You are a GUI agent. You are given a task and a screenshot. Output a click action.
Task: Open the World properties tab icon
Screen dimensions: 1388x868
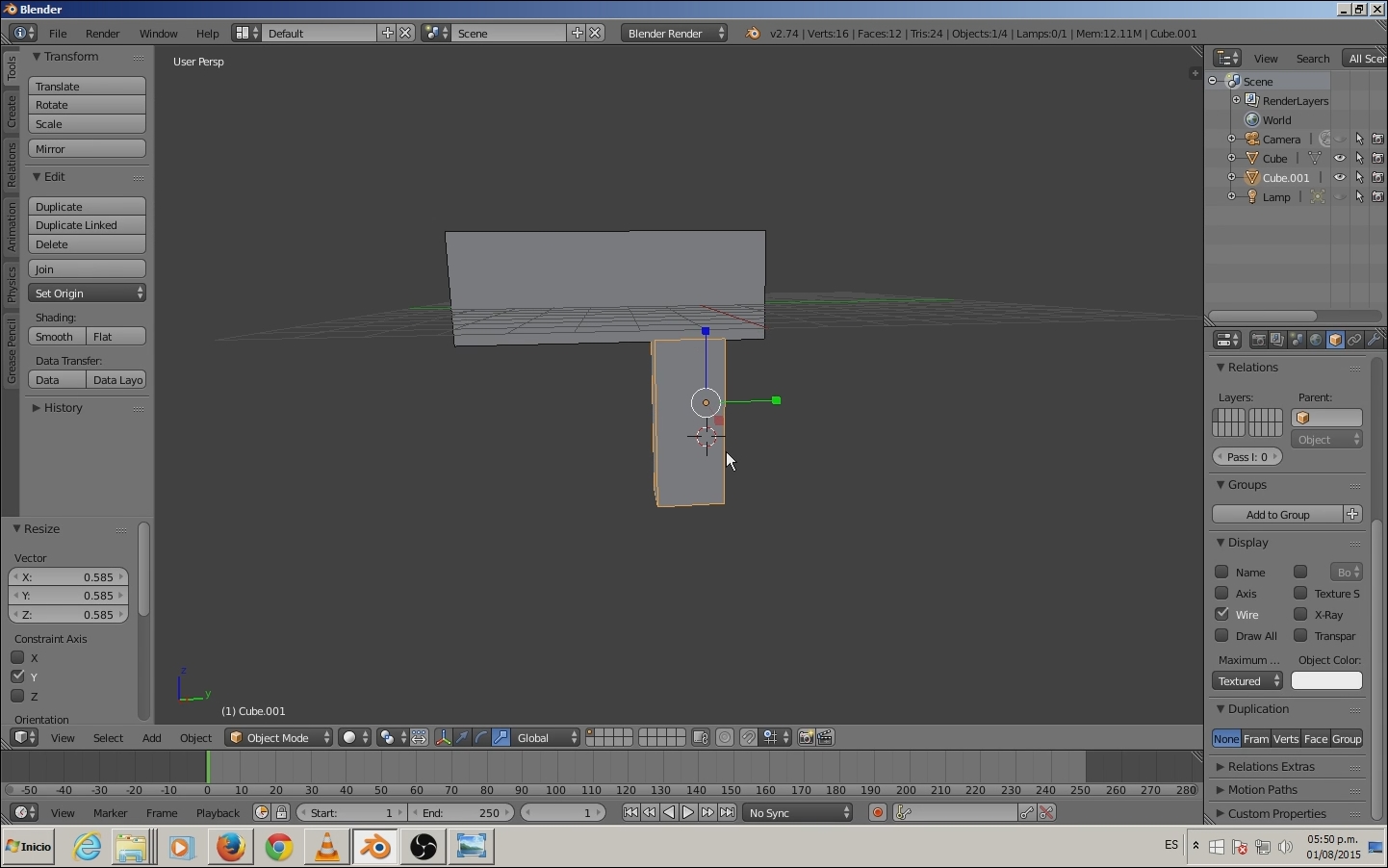click(x=1317, y=341)
